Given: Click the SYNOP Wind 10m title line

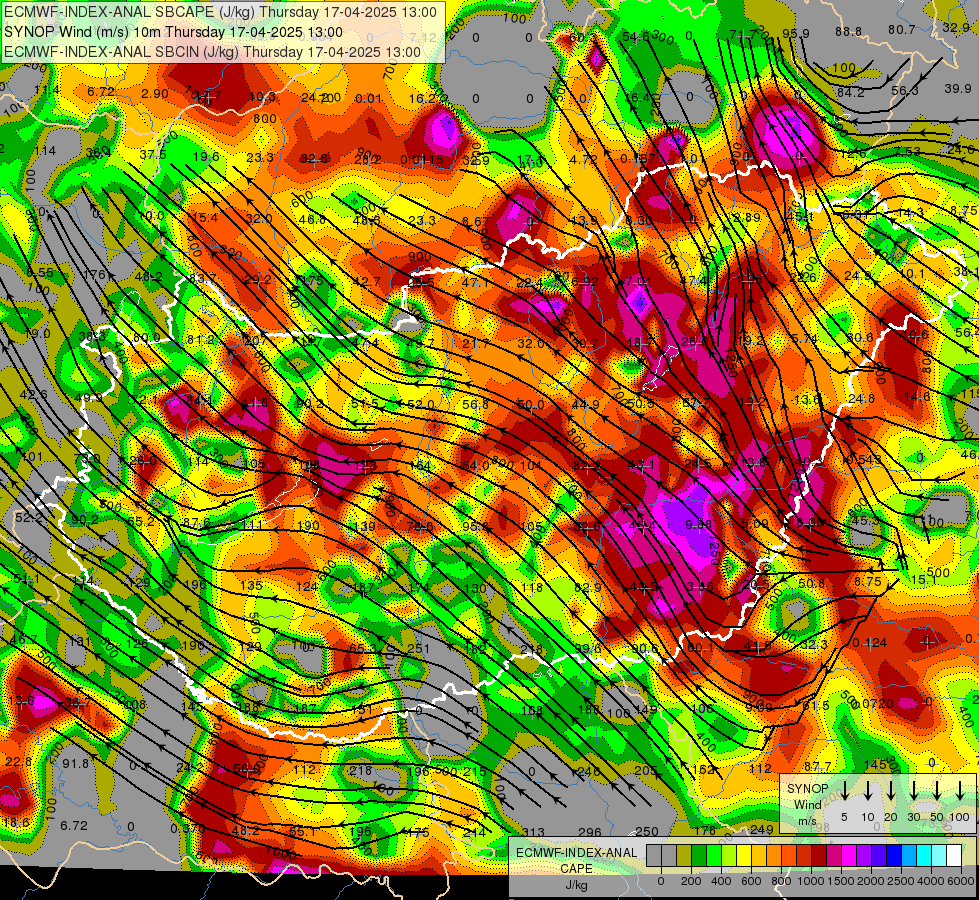Looking at the screenshot, I should (x=173, y=32).
